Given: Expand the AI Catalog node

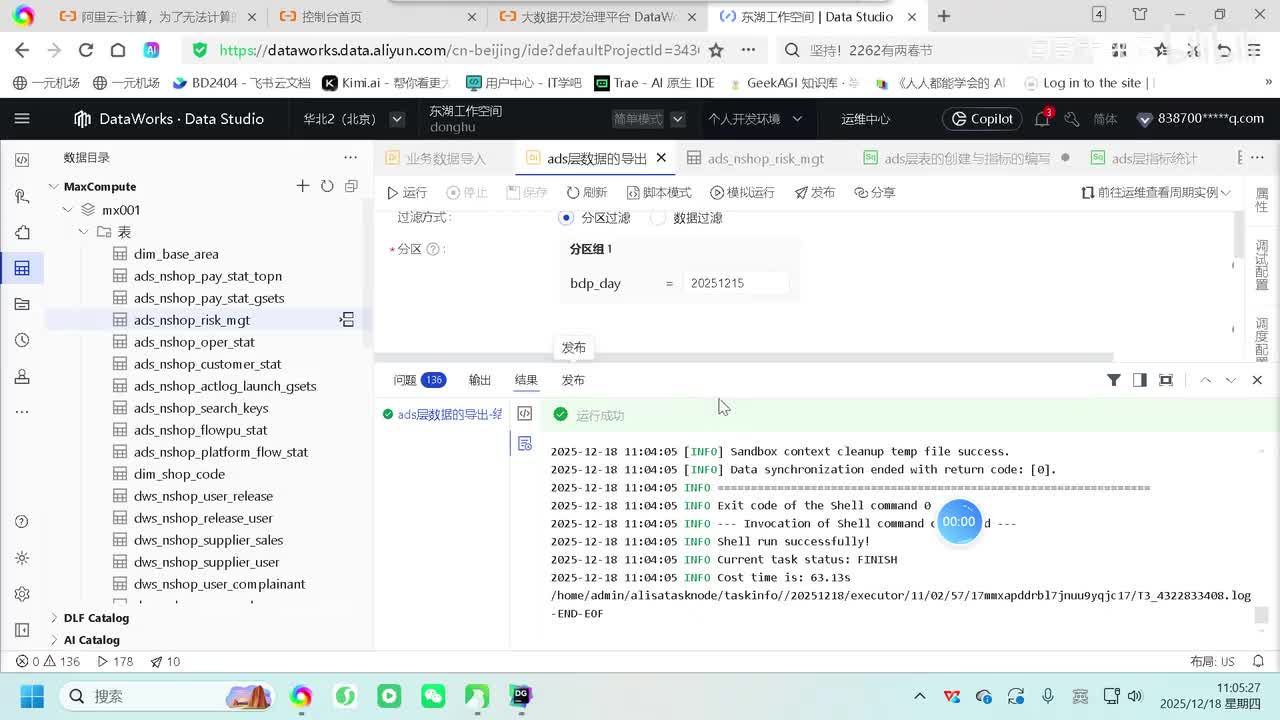Looking at the screenshot, I should tap(54, 640).
